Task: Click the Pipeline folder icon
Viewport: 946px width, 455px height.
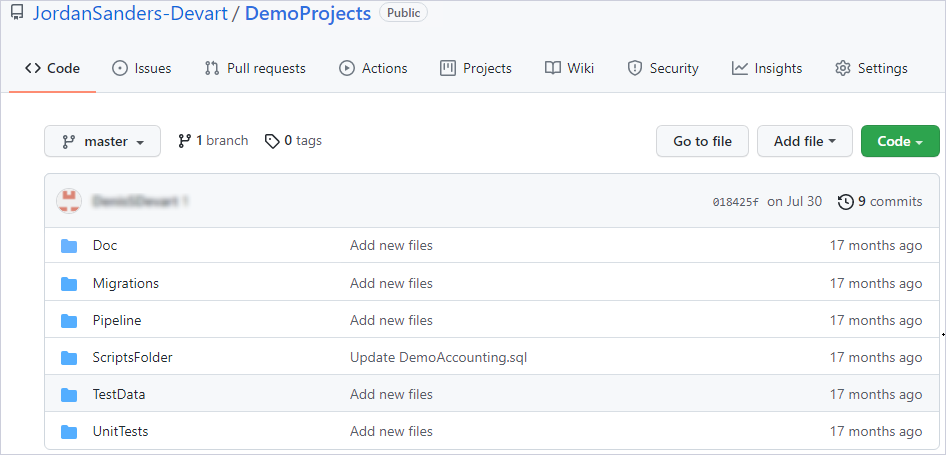Action: [69, 320]
